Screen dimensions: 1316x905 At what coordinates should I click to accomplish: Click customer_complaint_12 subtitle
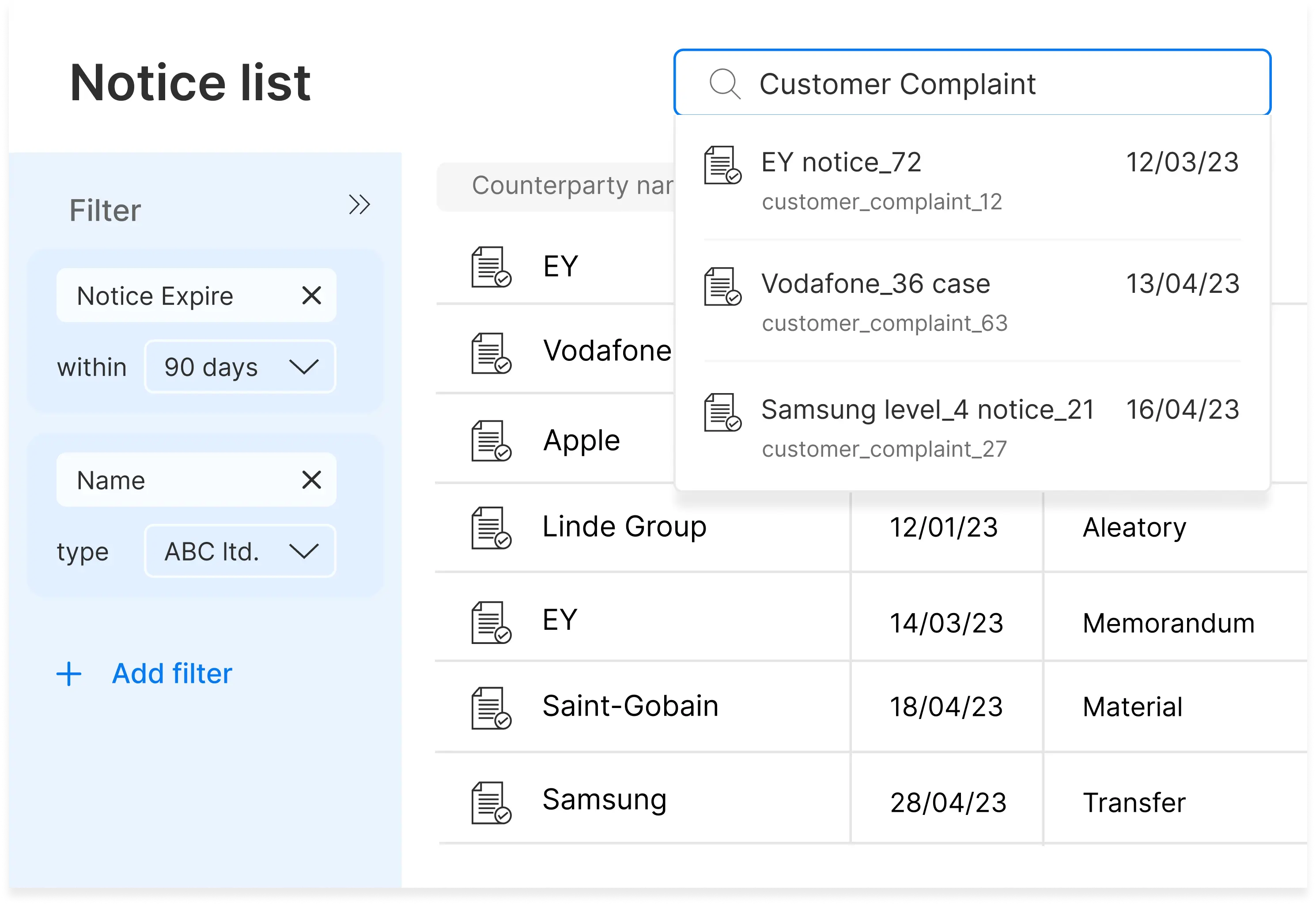tap(882, 202)
